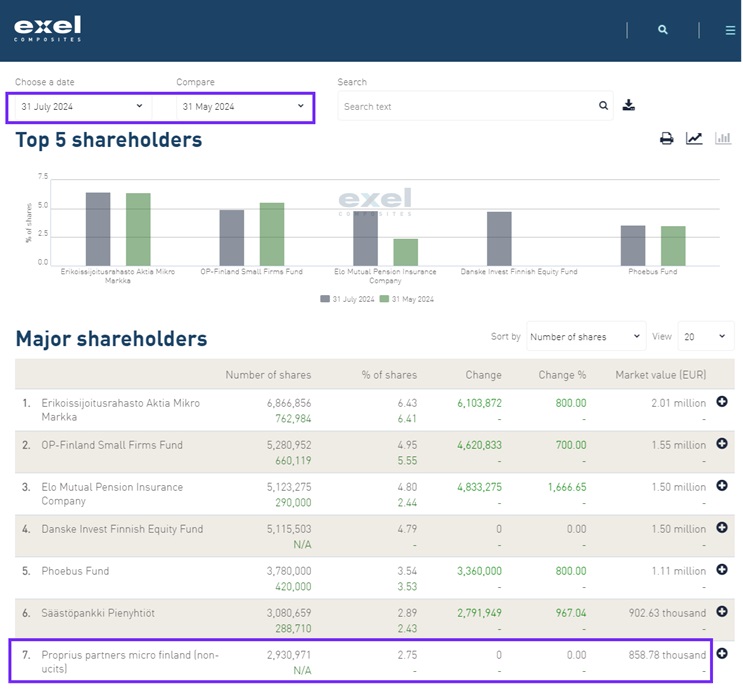Open the 'Choose a date' dropdown
This screenshot has height=691, width=743.
[x=82, y=106]
